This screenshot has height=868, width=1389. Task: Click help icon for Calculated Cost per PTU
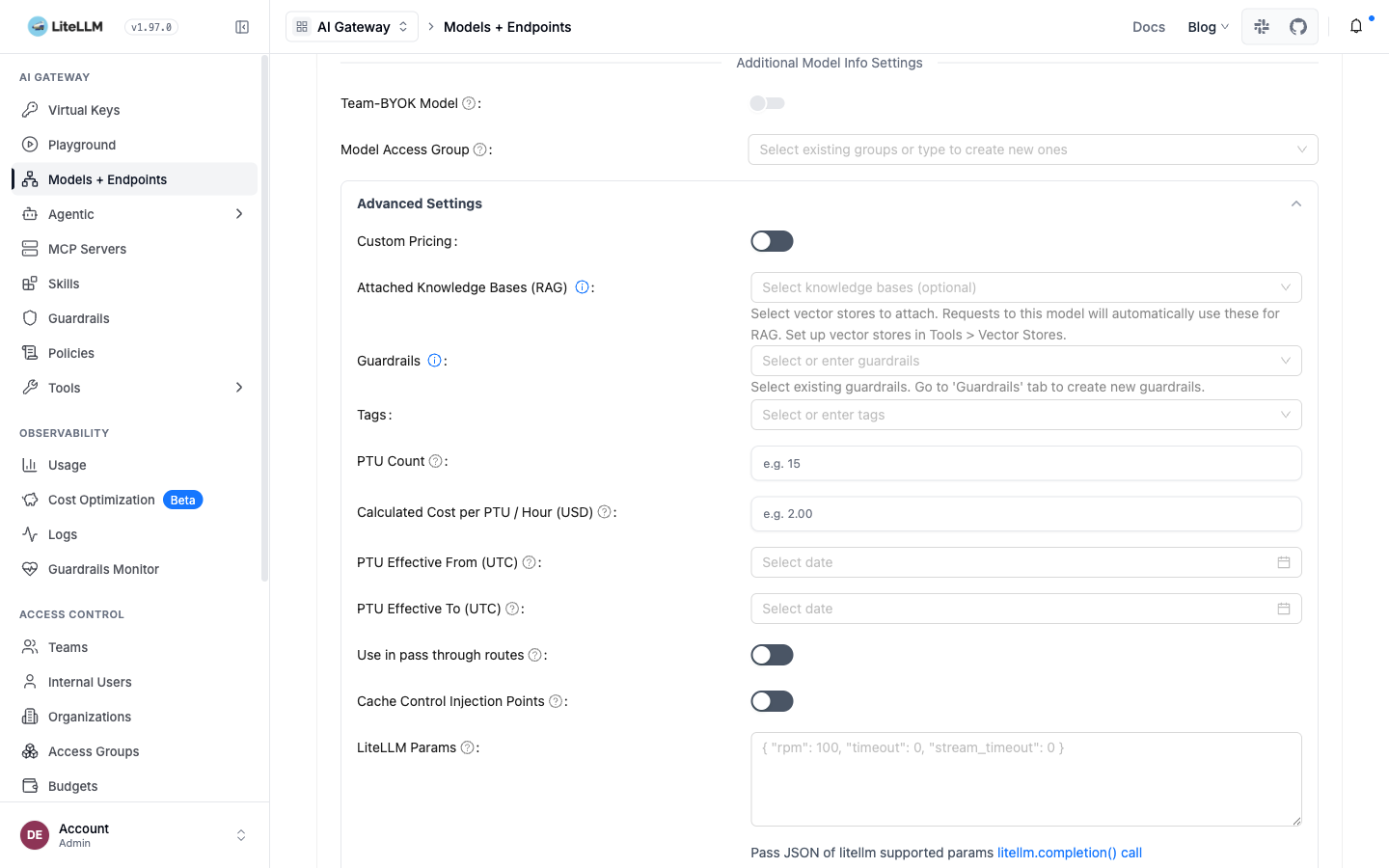pos(605,512)
